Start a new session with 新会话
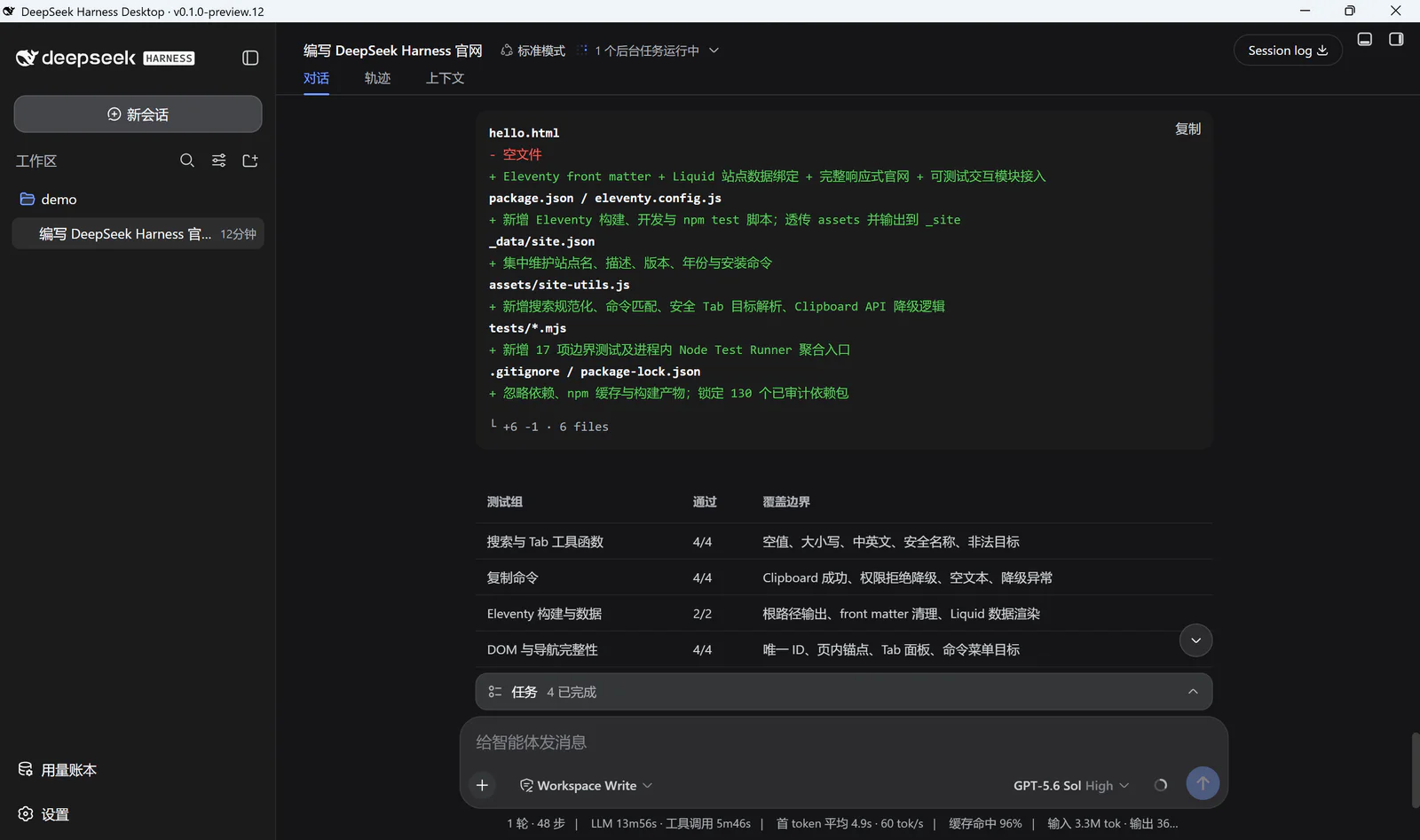Viewport: 1420px width, 840px height. 138,114
